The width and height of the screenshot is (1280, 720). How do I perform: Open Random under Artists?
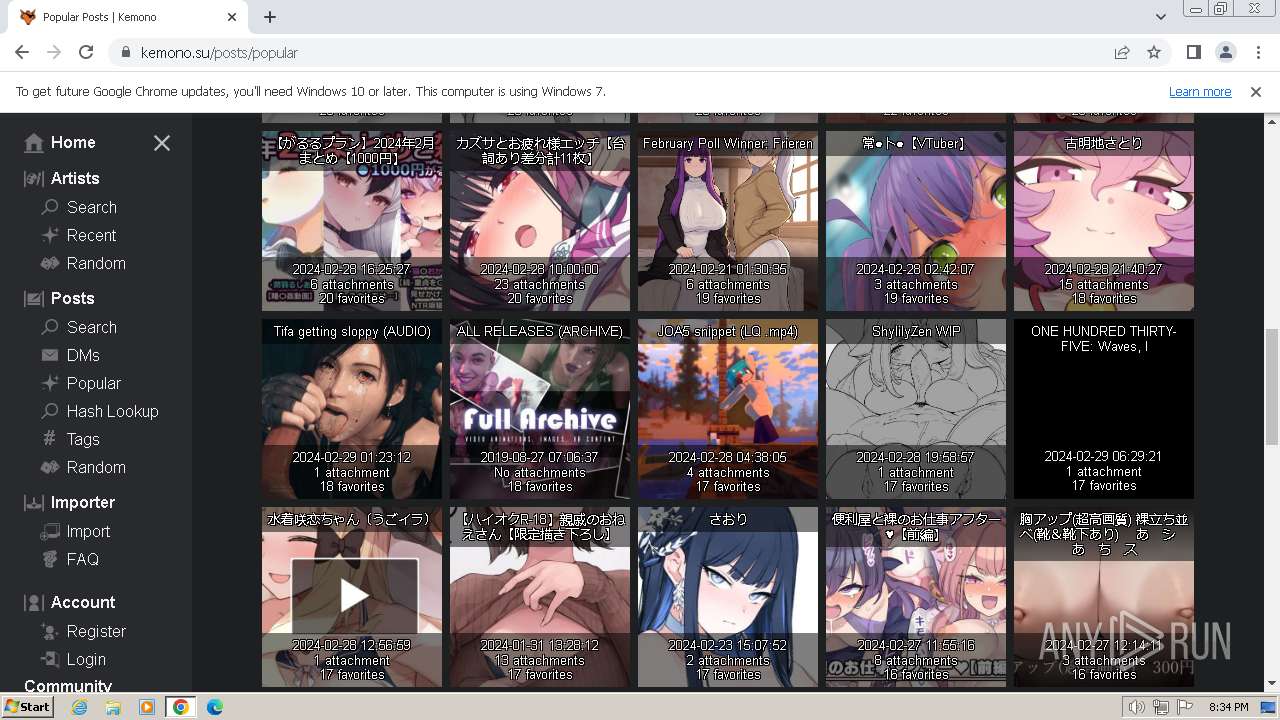click(83, 263)
